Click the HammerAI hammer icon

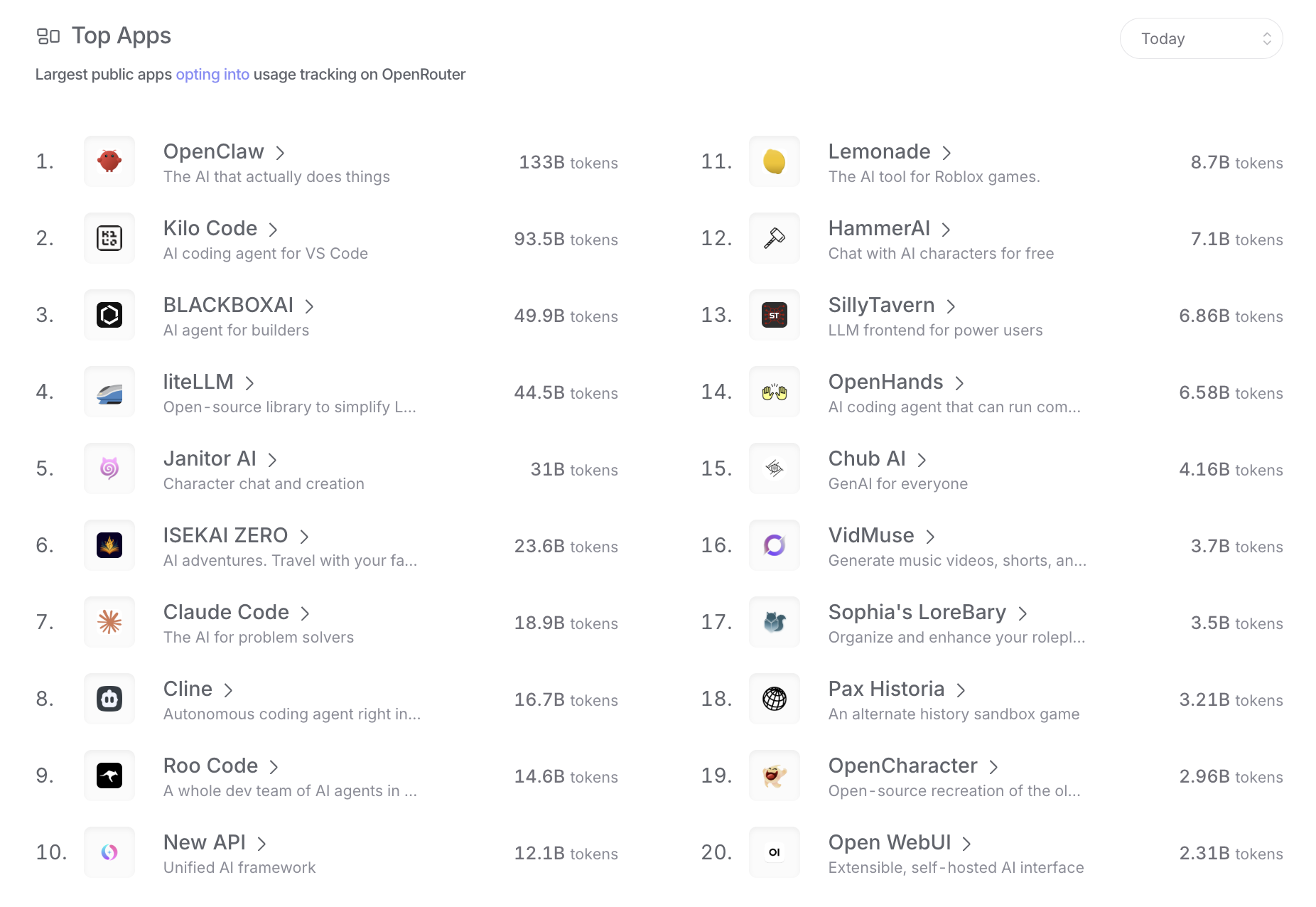coord(775,238)
